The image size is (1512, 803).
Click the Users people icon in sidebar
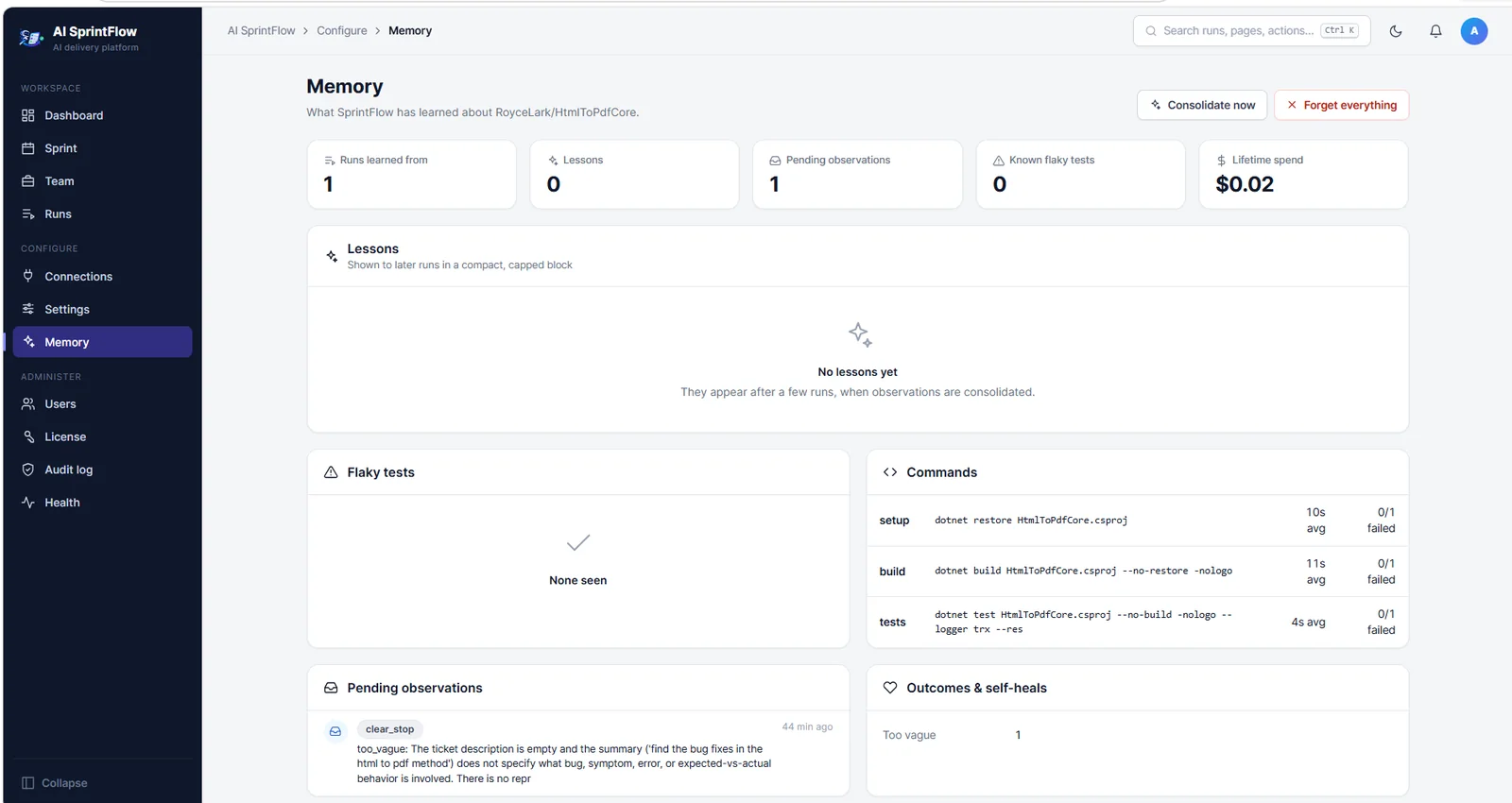coord(28,404)
